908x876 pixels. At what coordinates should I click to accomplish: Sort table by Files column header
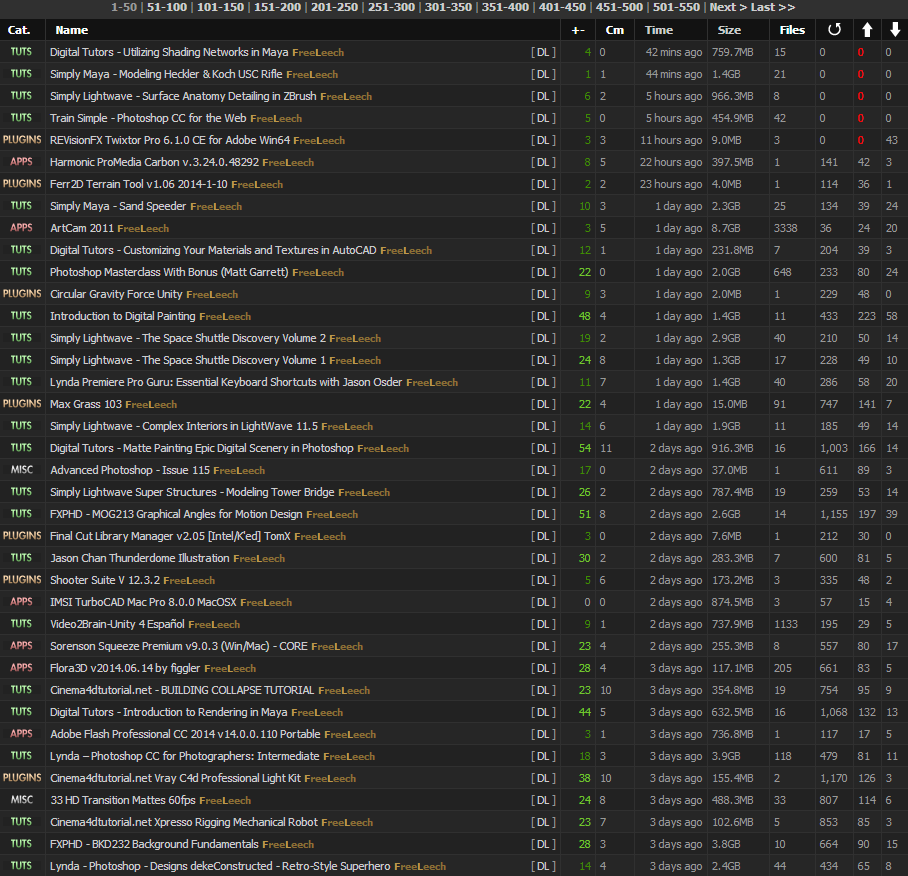point(792,30)
